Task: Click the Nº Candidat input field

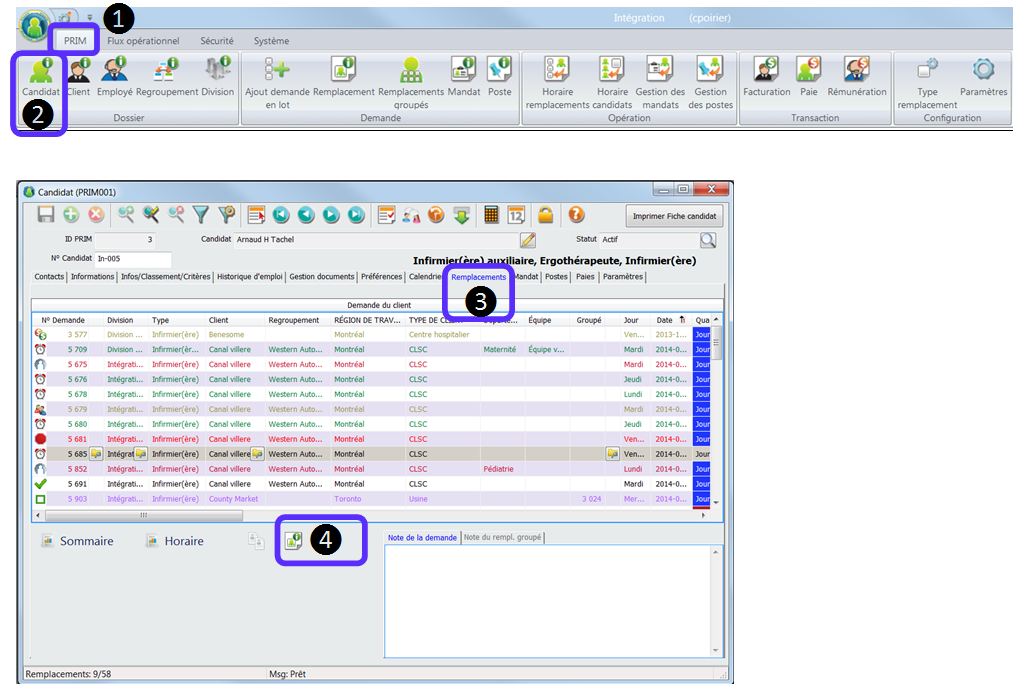Action: (133, 259)
